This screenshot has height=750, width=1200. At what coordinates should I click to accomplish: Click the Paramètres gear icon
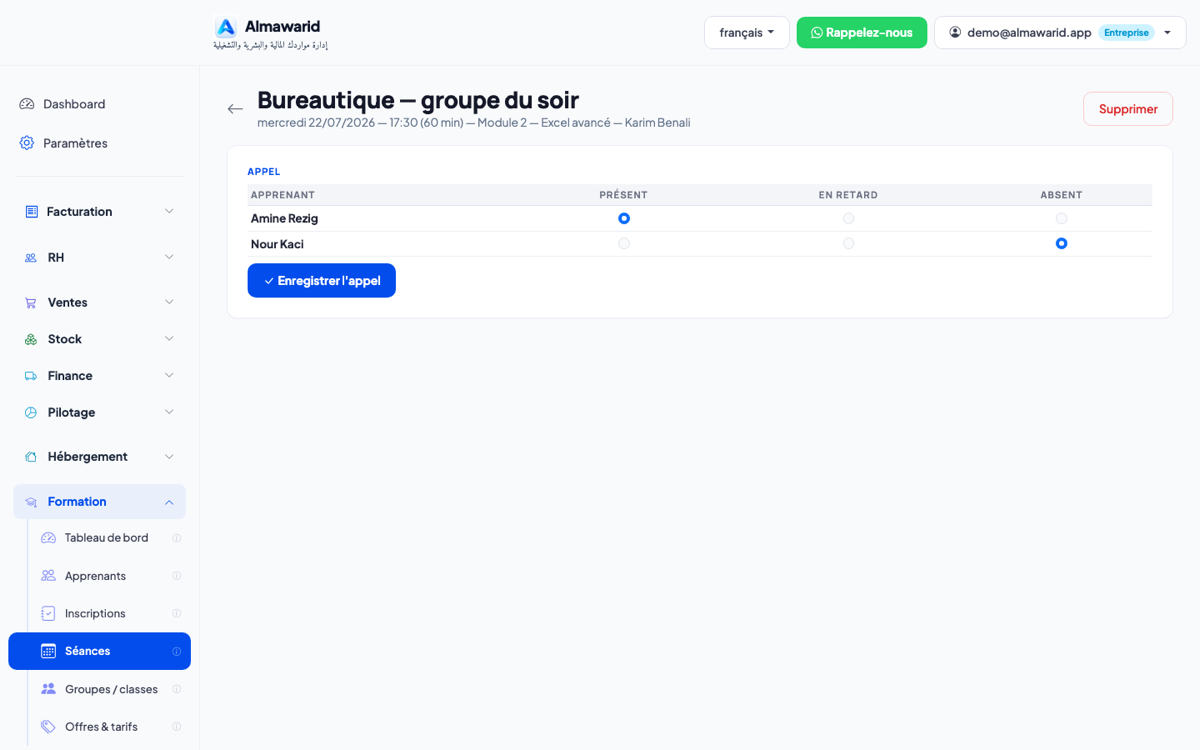[x=27, y=143]
